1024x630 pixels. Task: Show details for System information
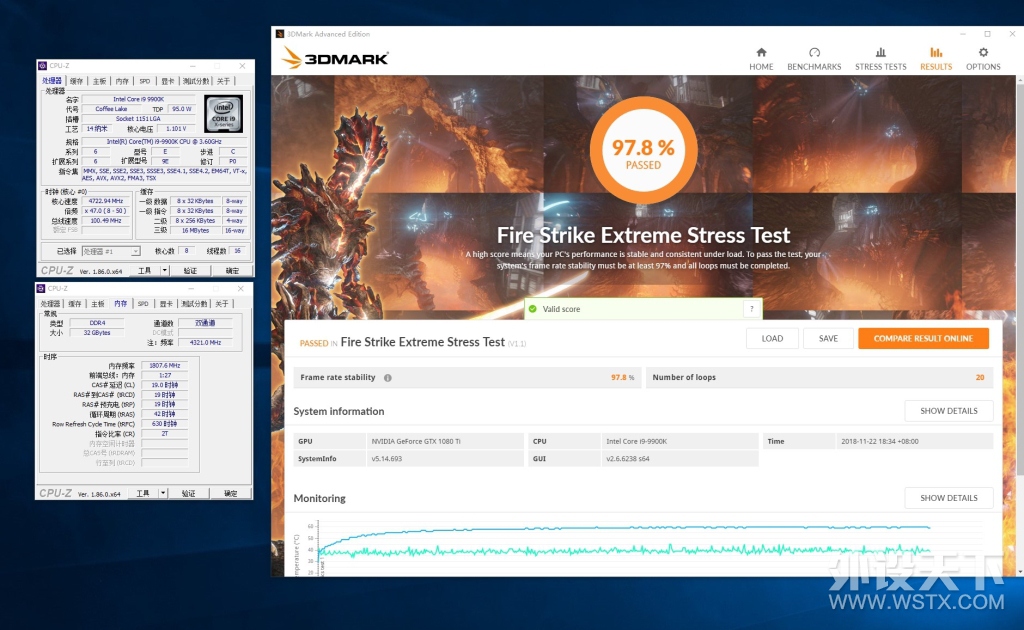pos(949,411)
